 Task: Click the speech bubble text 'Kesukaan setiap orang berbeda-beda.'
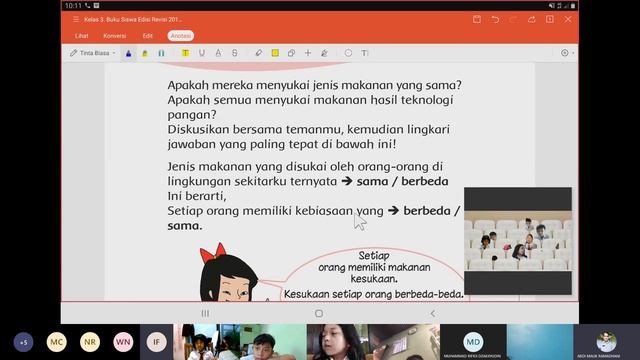(x=374, y=294)
